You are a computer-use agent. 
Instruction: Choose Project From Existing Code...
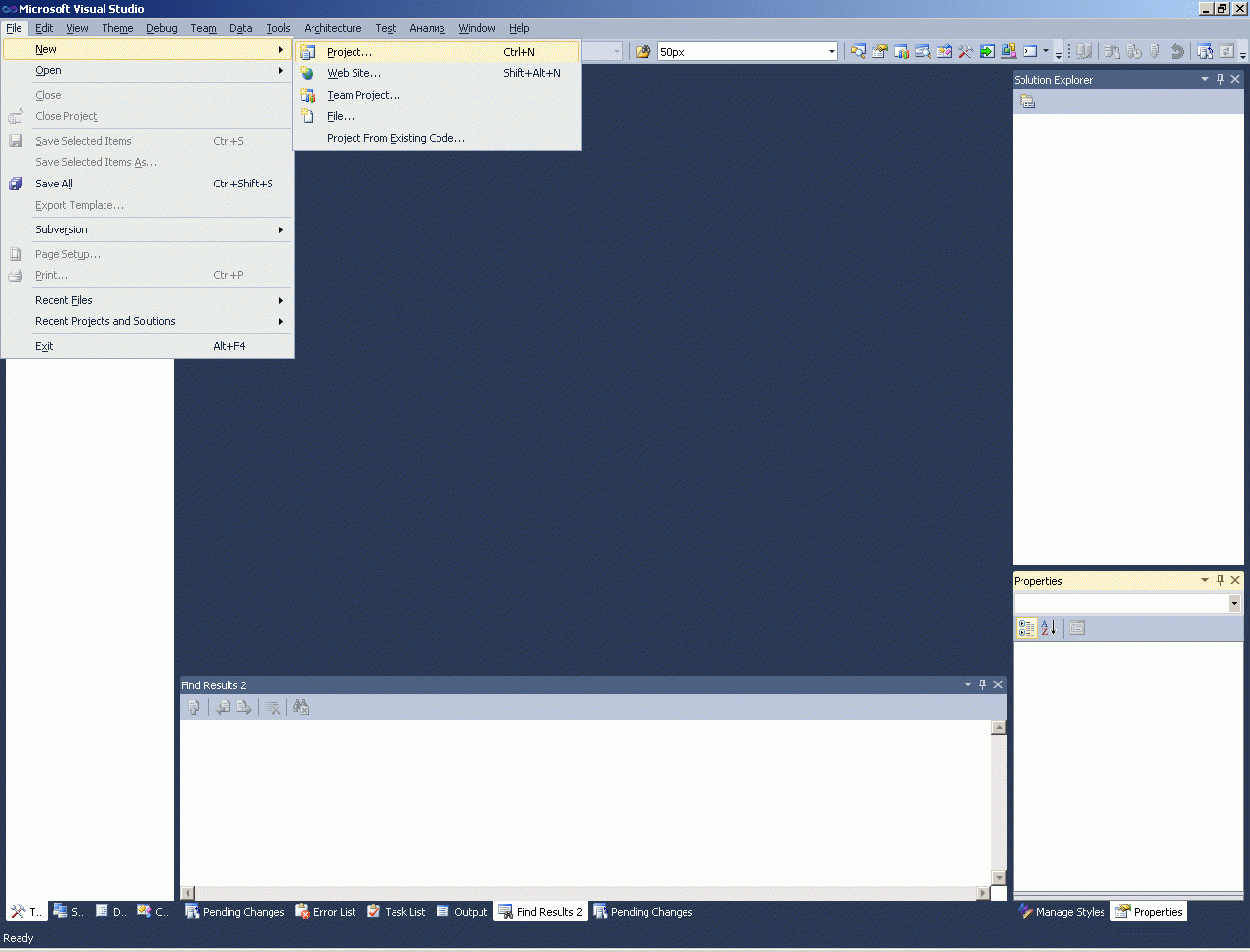437,138
